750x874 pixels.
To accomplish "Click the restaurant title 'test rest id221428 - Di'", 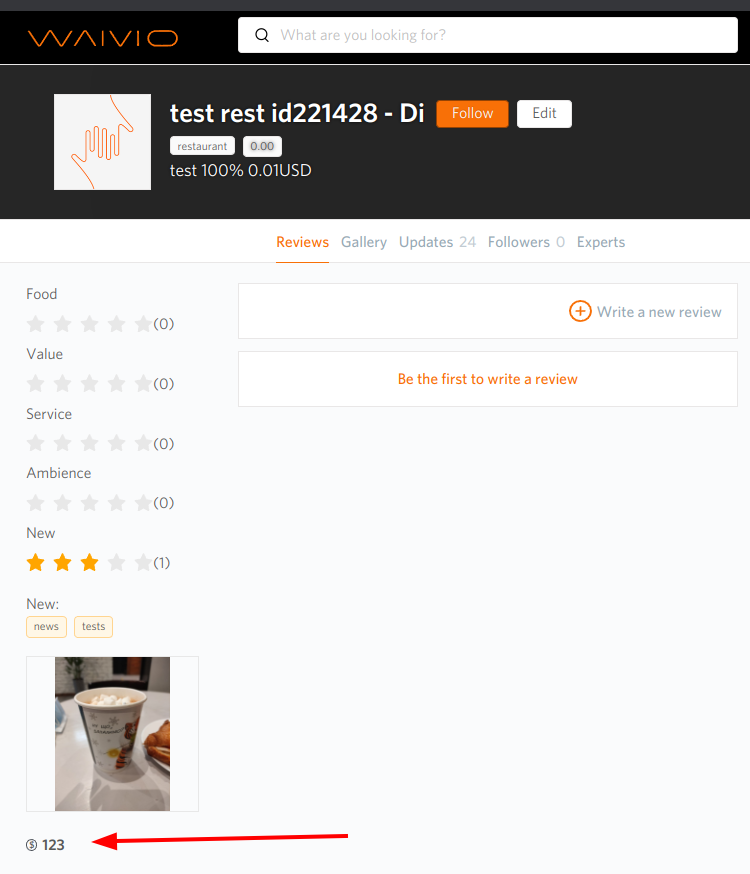I will click(297, 113).
